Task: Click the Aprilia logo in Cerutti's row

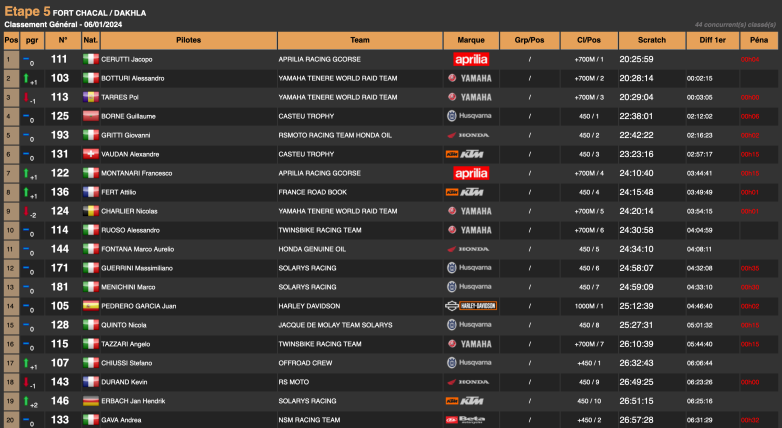Action: [471, 59]
